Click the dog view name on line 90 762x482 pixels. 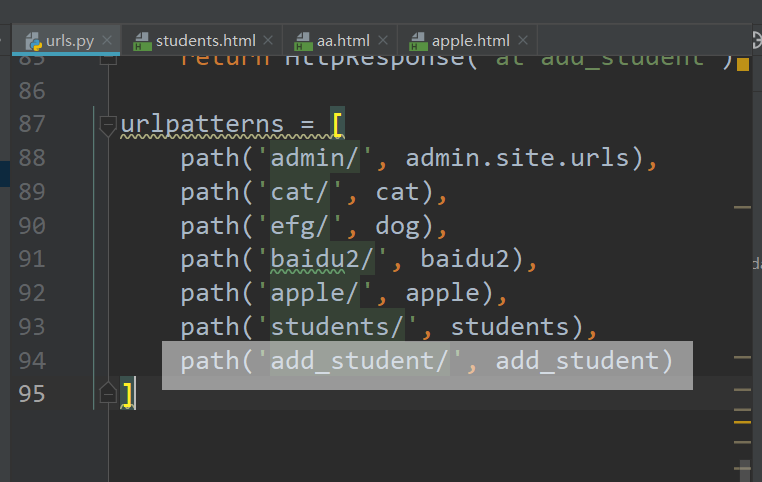tap(398, 227)
